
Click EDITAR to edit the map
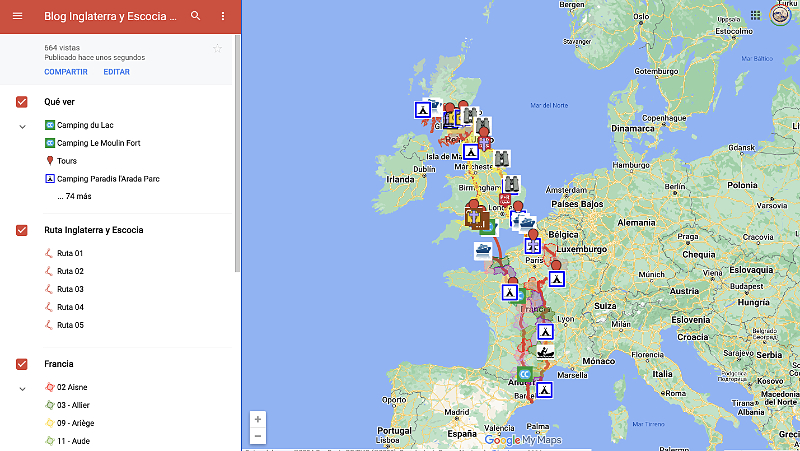pyautogui.click(x=116, y=72)
